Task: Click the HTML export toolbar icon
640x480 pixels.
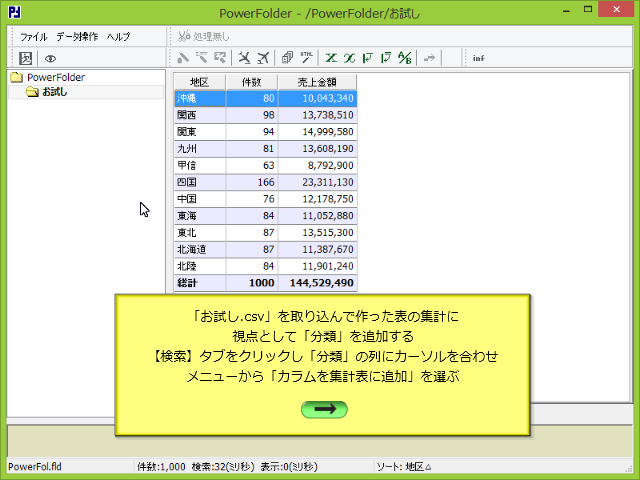Action: (306, 58)
